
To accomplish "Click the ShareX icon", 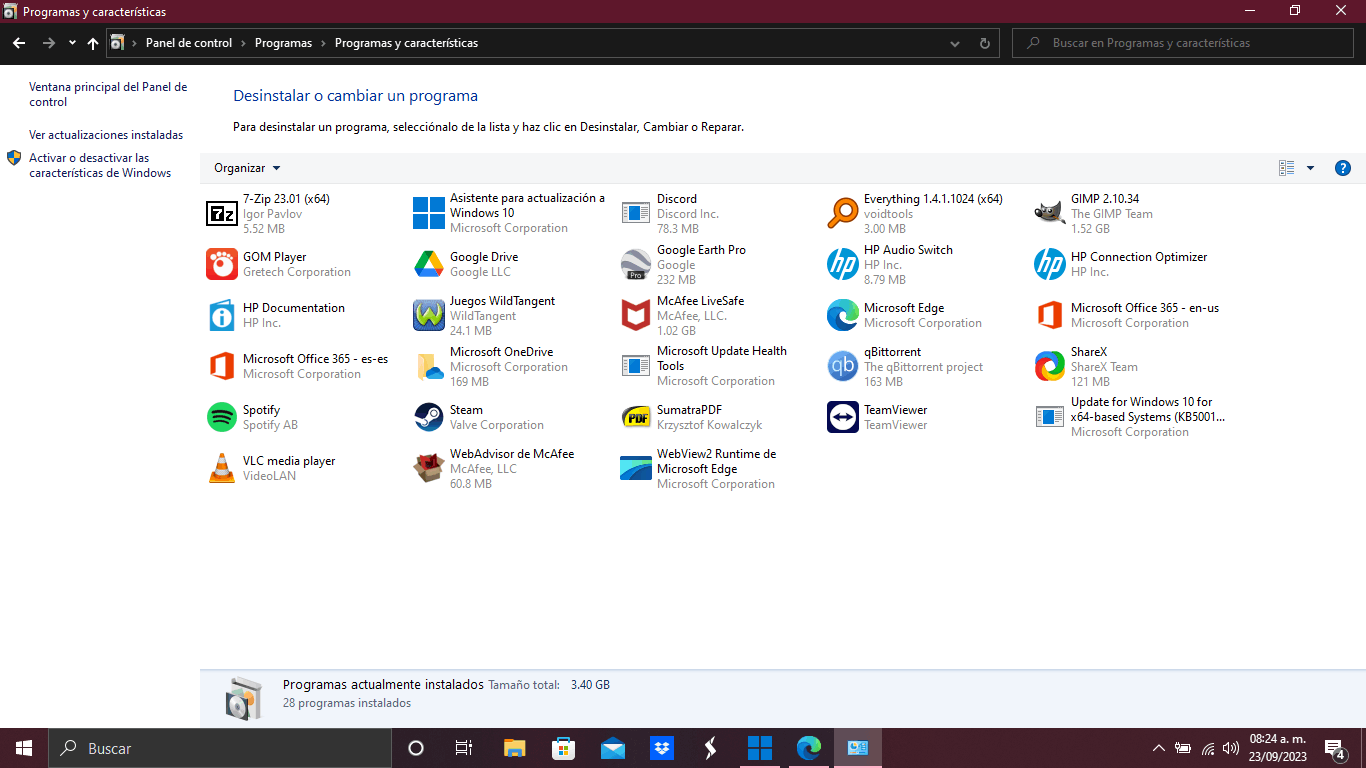I will point(1049,366).
